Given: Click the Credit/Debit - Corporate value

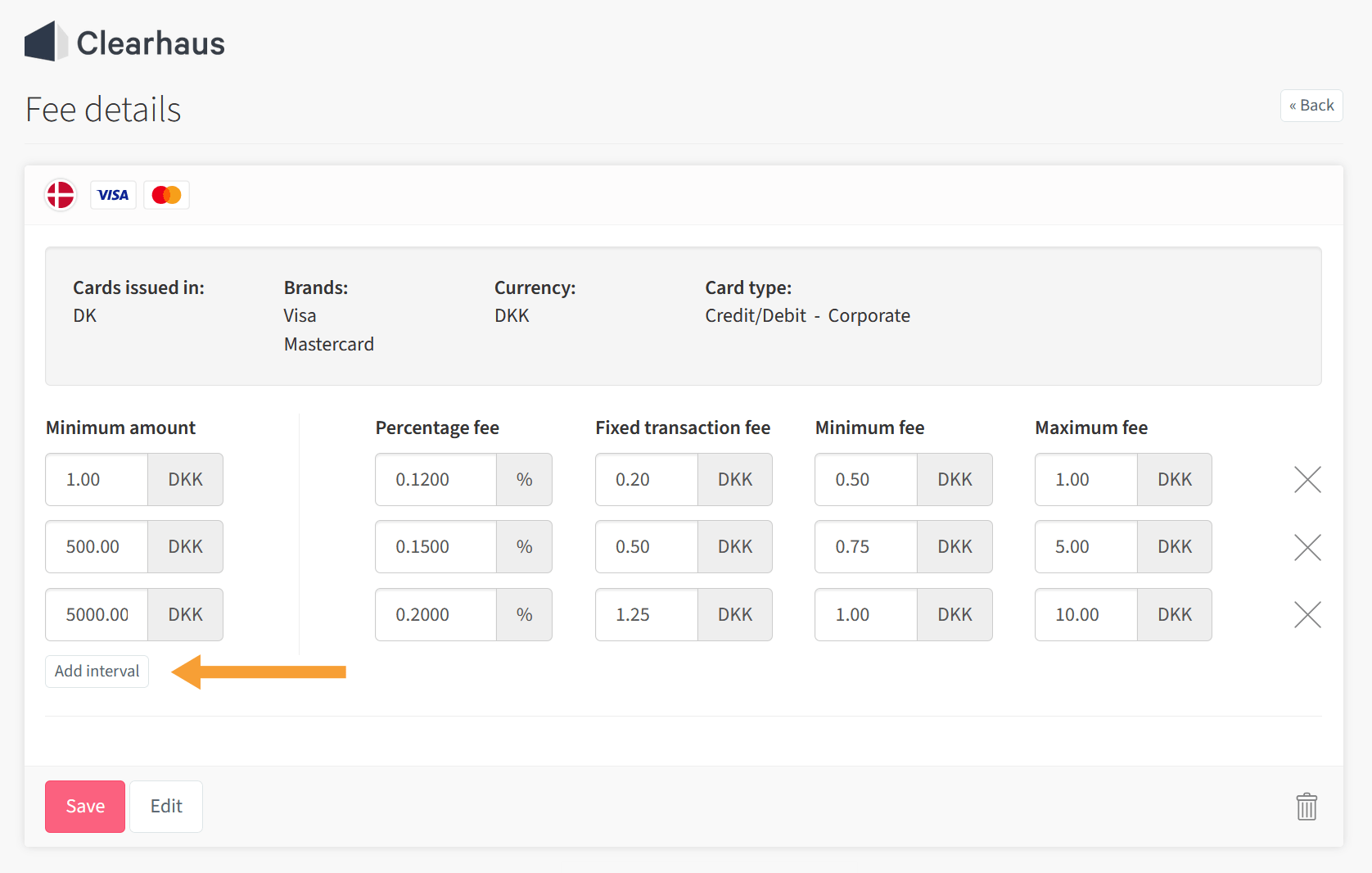Looking at the screenshot, I should click(808, 315).
